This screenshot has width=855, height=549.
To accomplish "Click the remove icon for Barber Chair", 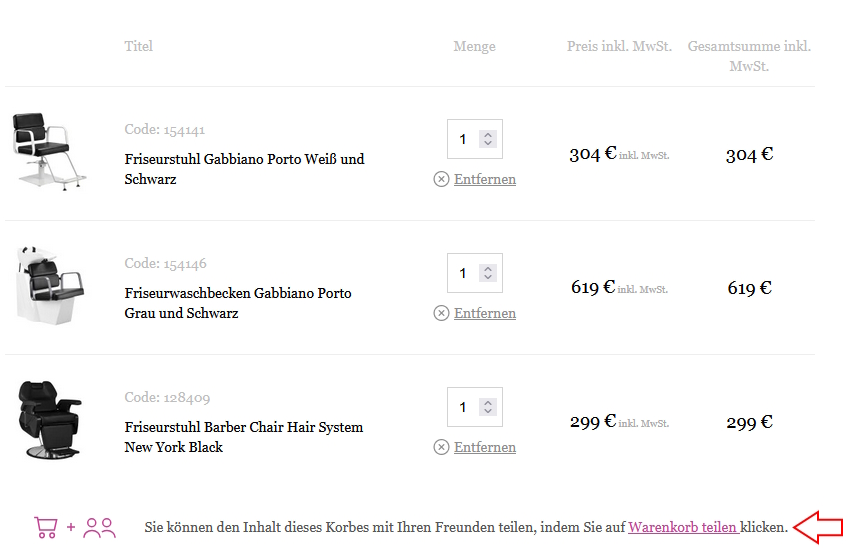I will [x=441, y=447].
